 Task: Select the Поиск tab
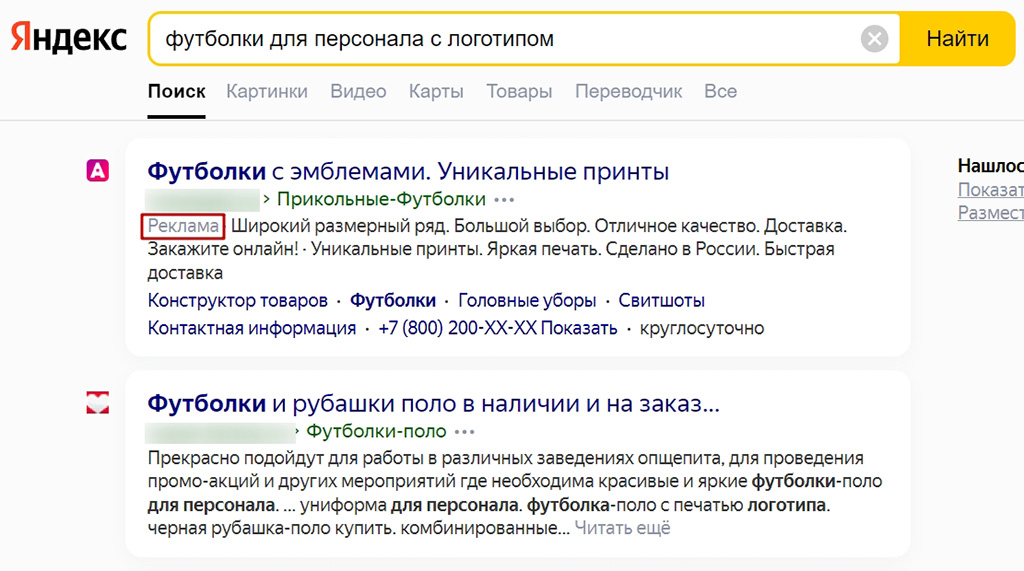click(176, 91)
